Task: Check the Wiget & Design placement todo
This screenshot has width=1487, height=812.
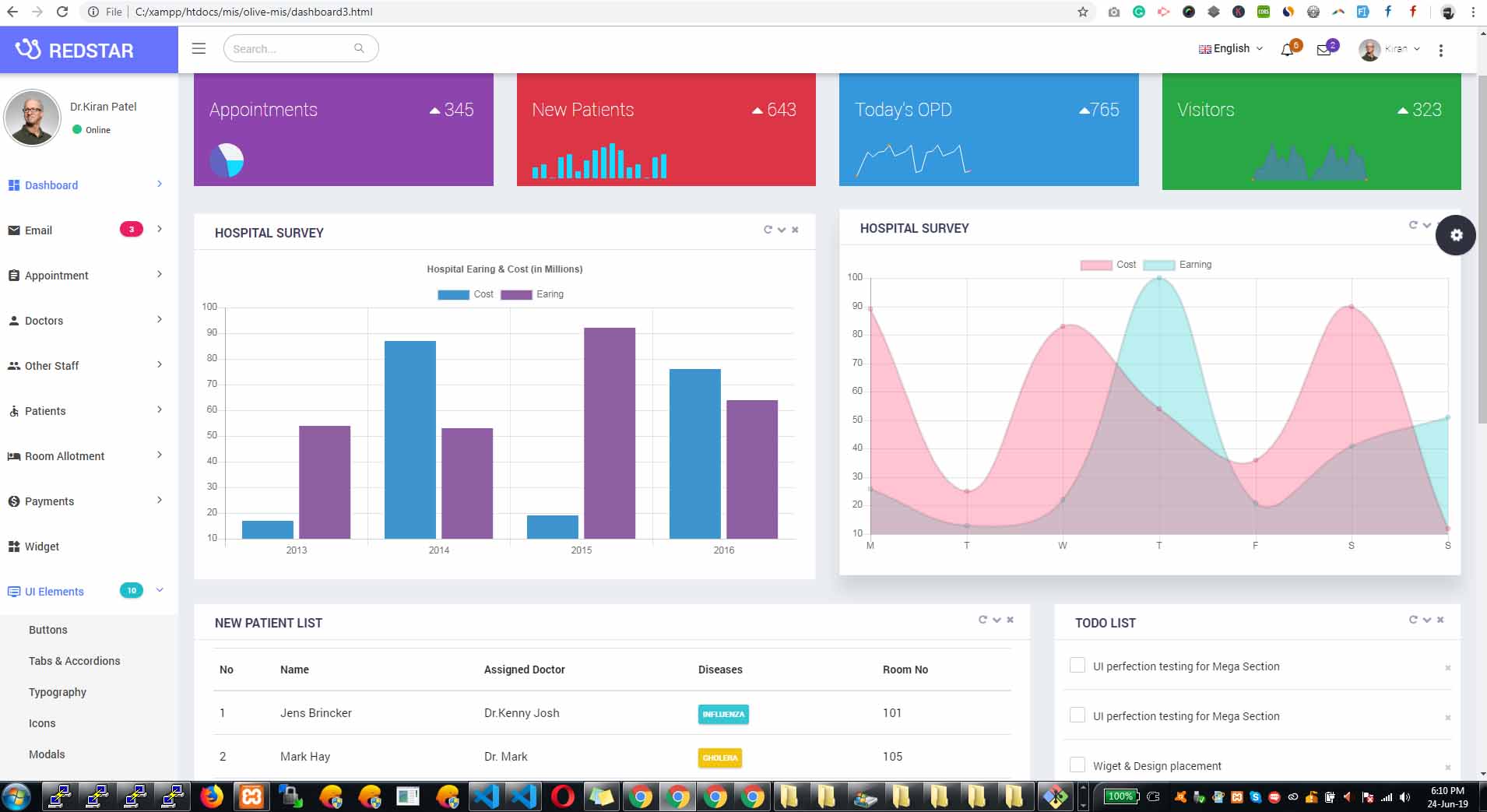Action: click(x=1077, y=765)
